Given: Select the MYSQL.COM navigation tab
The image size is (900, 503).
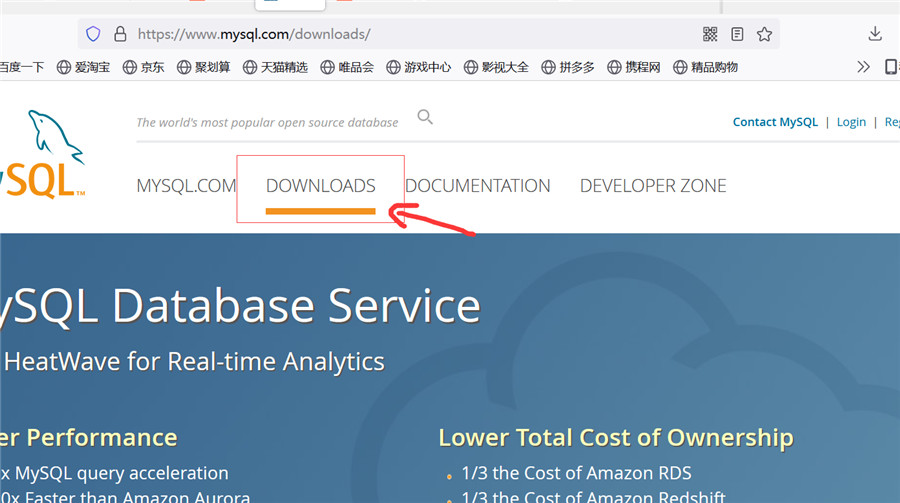Looking at the screenshot, I should tap(186, 185).
